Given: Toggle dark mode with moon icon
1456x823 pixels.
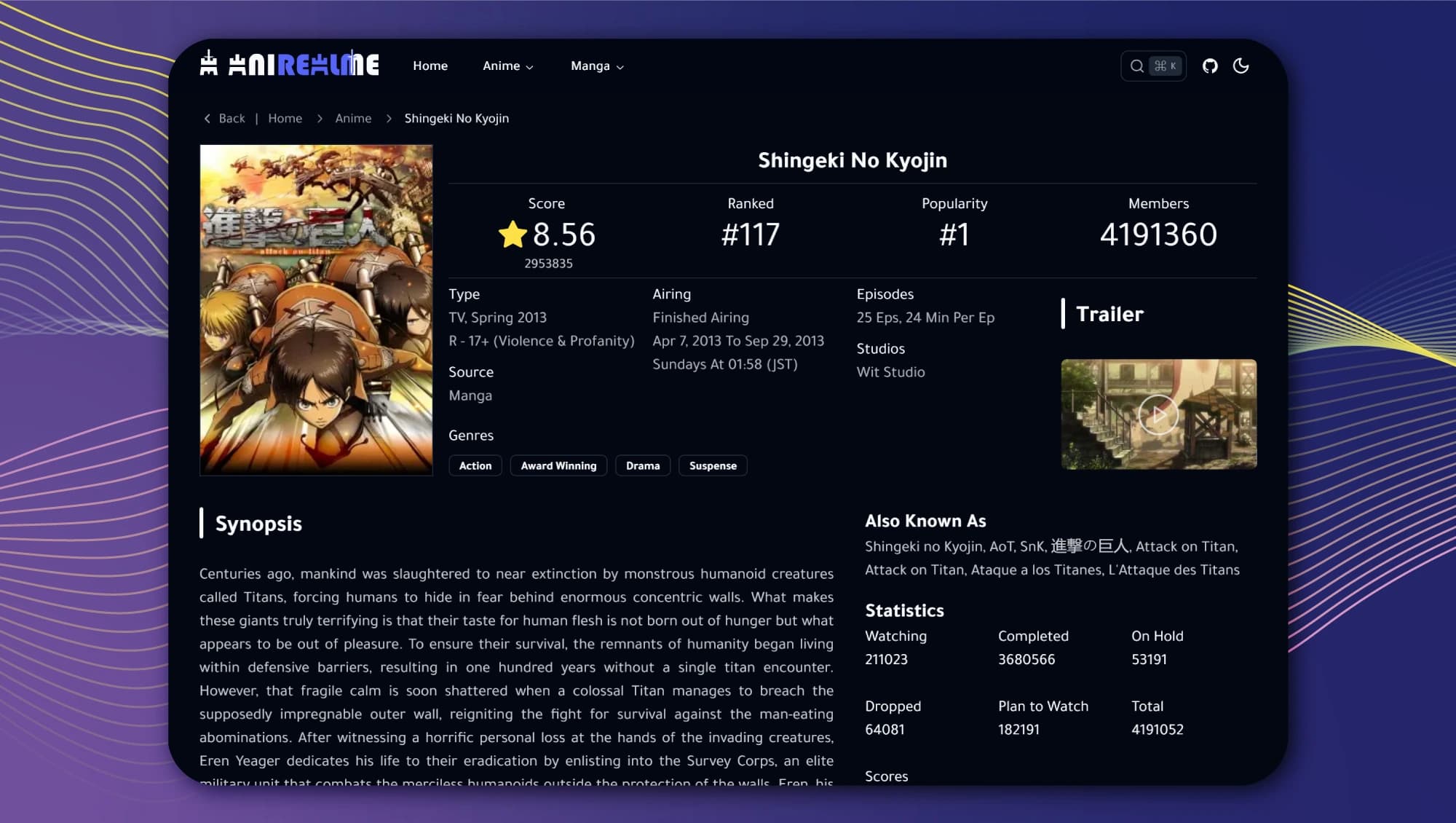Looking at the screenshot, I should pos(1241,66).
